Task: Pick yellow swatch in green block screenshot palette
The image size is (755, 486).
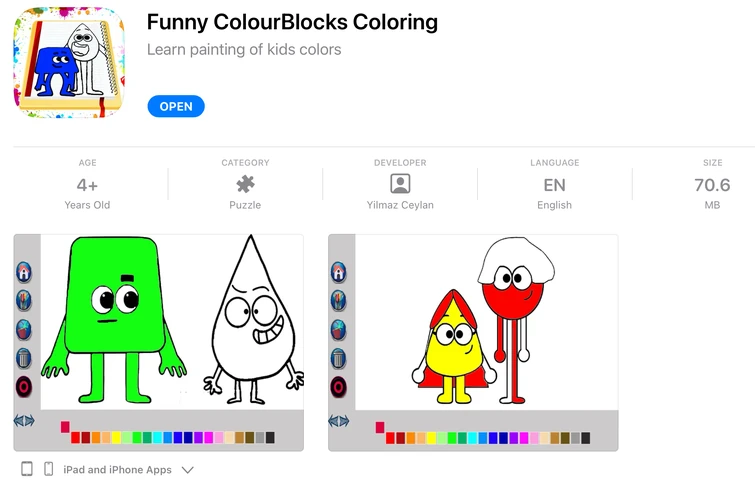Action: tap(118, 438)
